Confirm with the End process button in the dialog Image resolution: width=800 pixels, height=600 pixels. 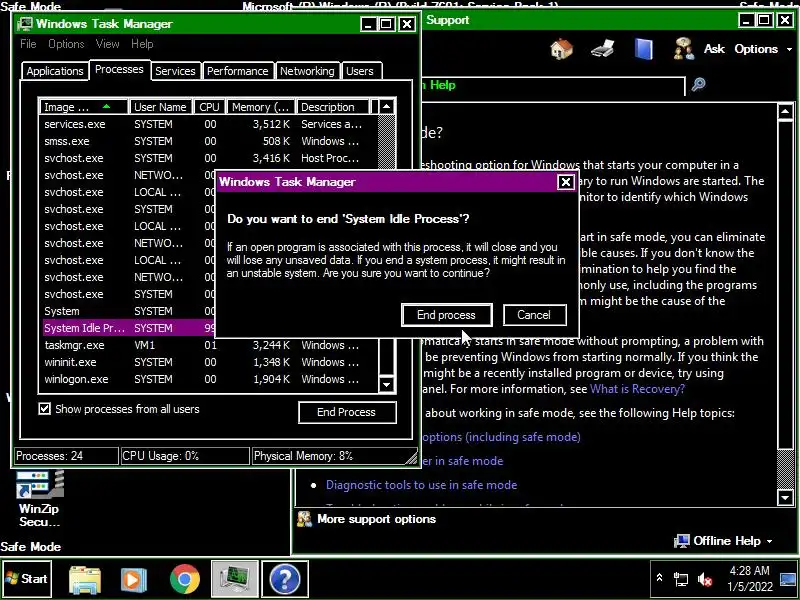(446, 315)
